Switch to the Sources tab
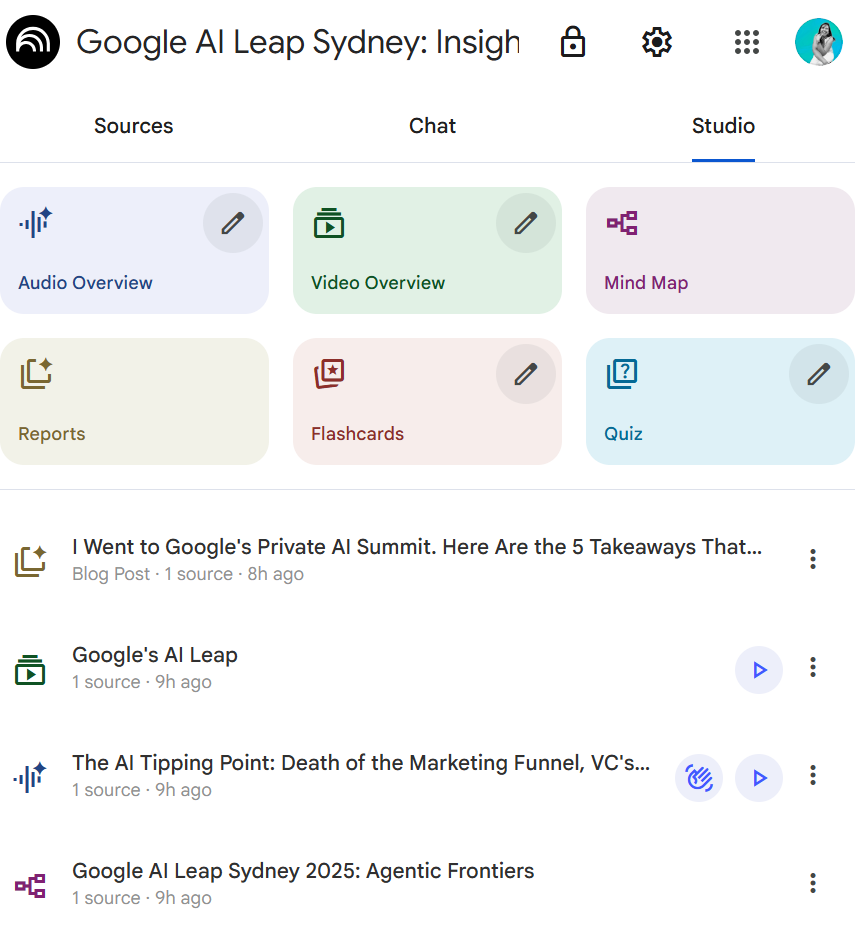 134,126
